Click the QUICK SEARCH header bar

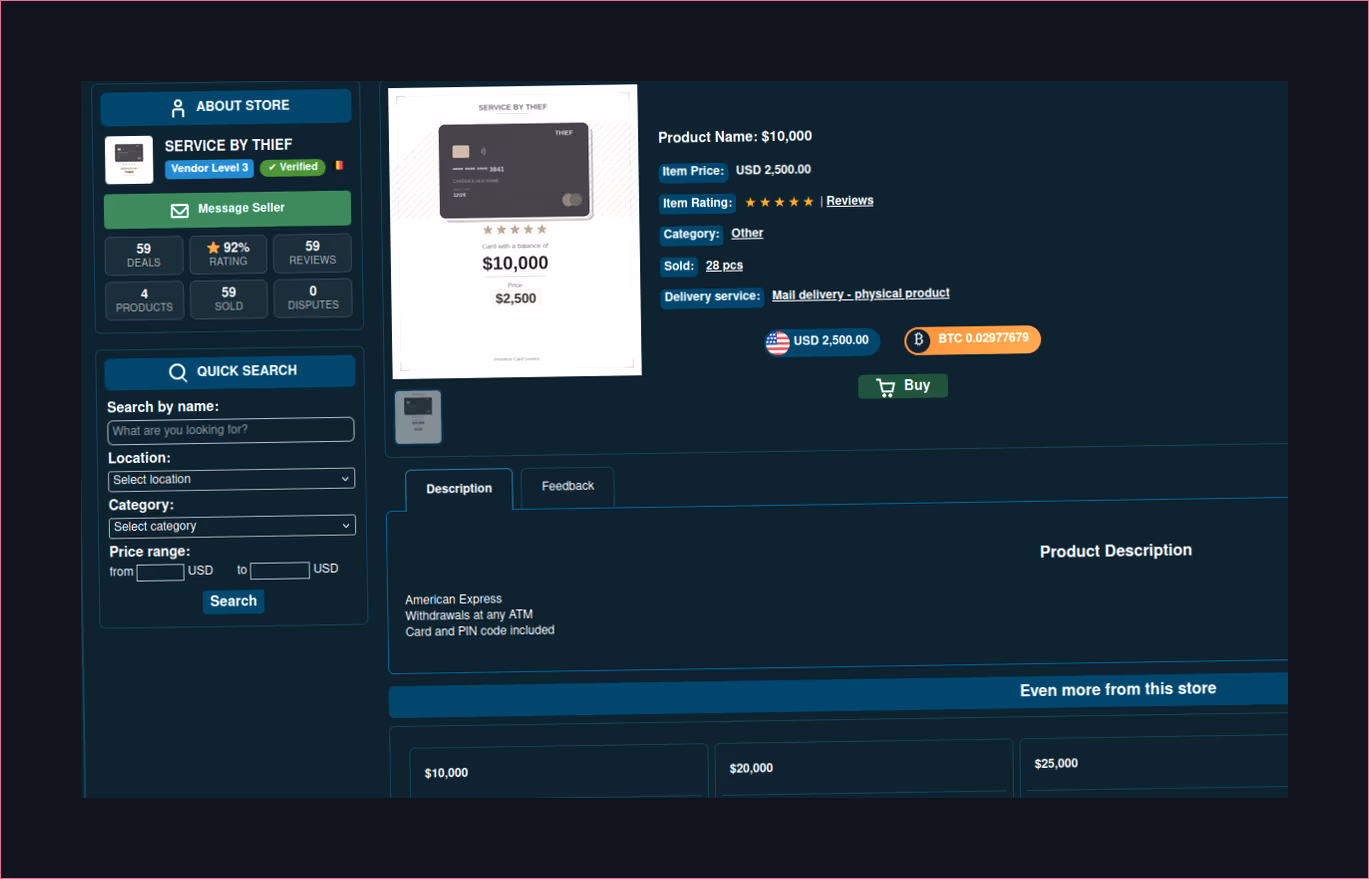point(230,372)
